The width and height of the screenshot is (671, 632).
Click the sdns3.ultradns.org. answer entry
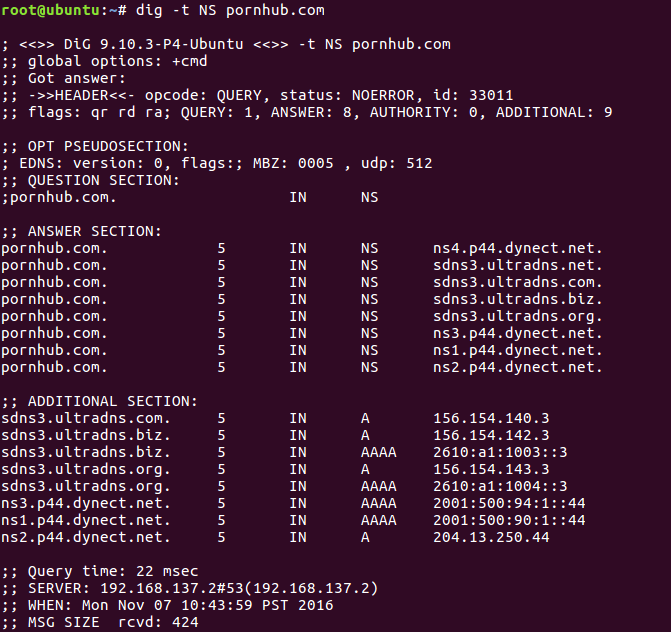pos(517,316)
